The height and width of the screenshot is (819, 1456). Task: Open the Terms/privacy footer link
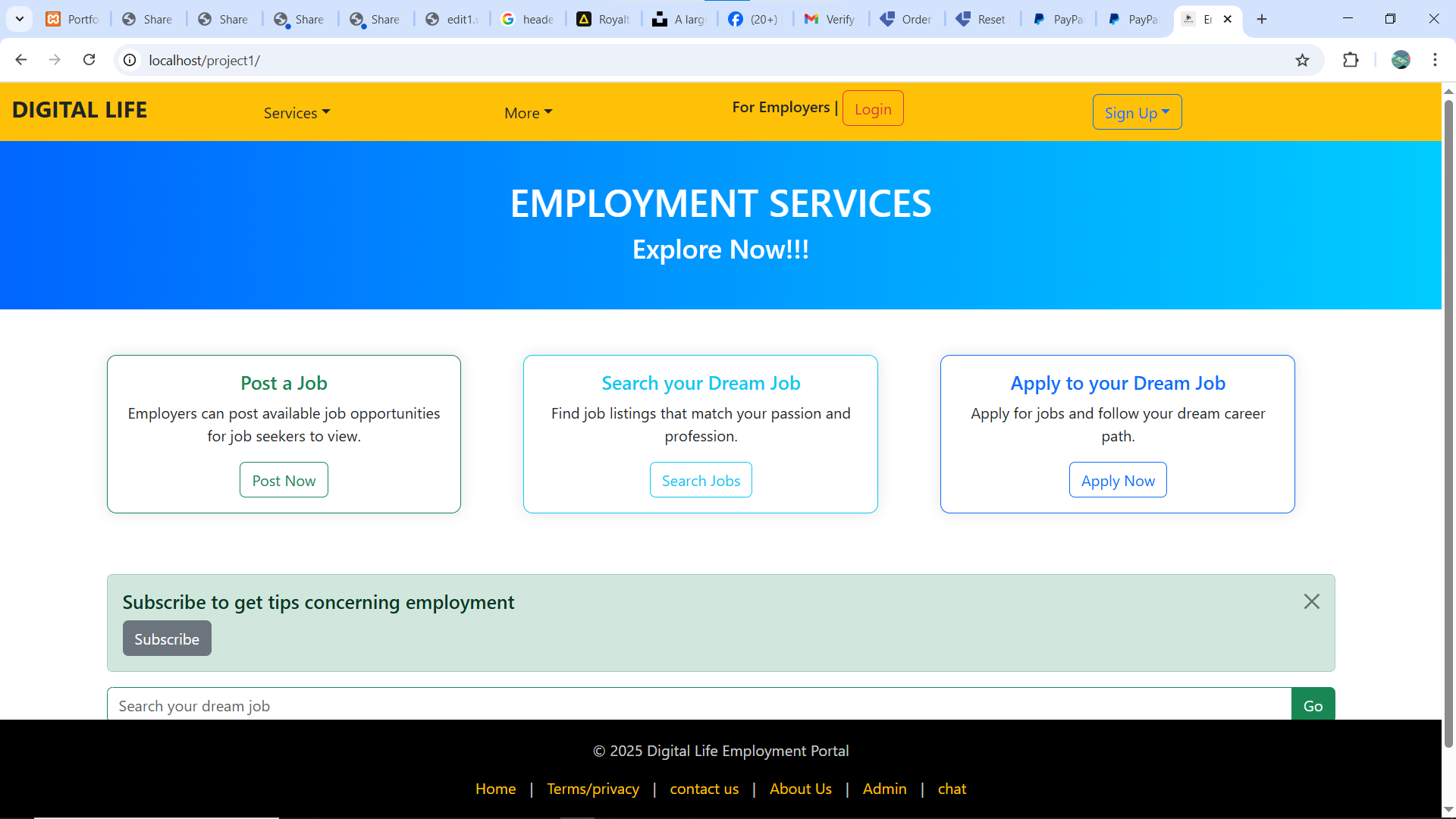593,789
